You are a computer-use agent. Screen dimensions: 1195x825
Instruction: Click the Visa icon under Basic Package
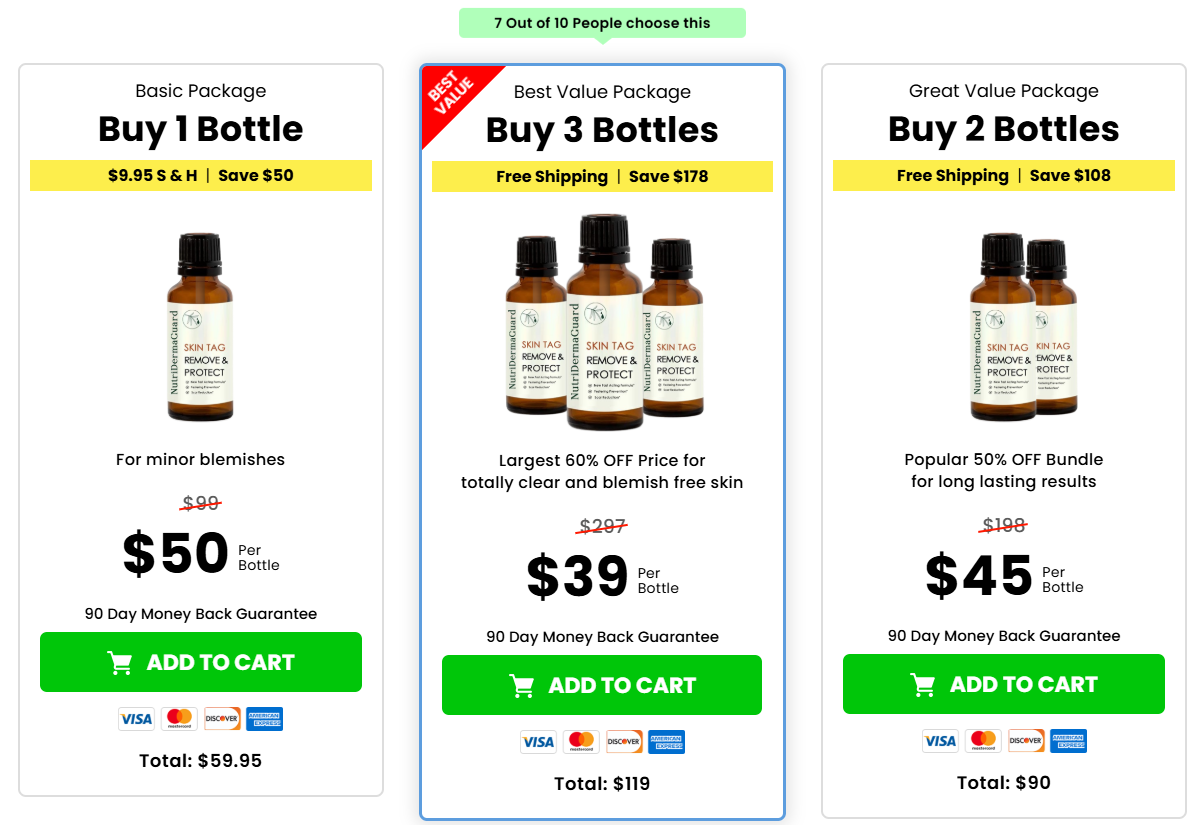pyautogui.click(x=136, y=719)
